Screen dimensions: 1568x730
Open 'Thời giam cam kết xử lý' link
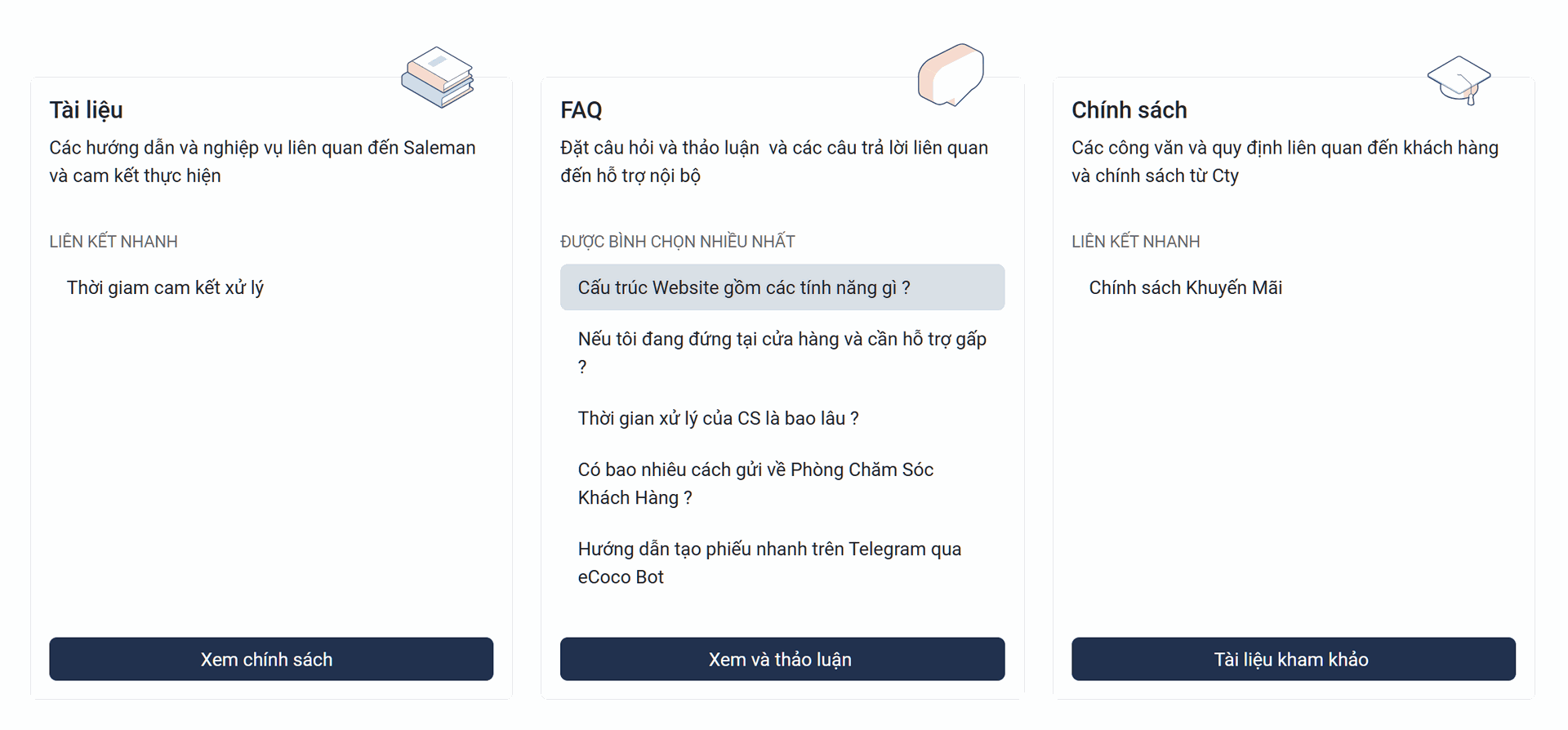point(165,287)
